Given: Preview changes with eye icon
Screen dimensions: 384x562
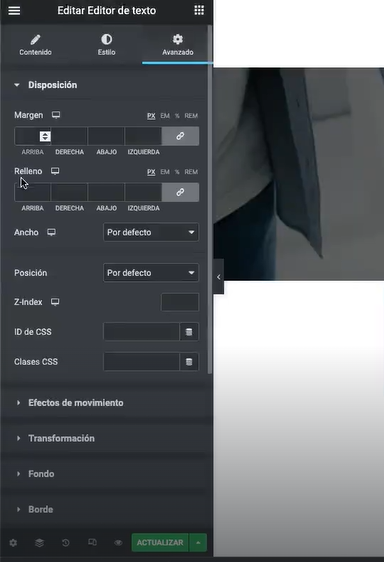Looking at the screenshot, I should (x=118, y=543).
